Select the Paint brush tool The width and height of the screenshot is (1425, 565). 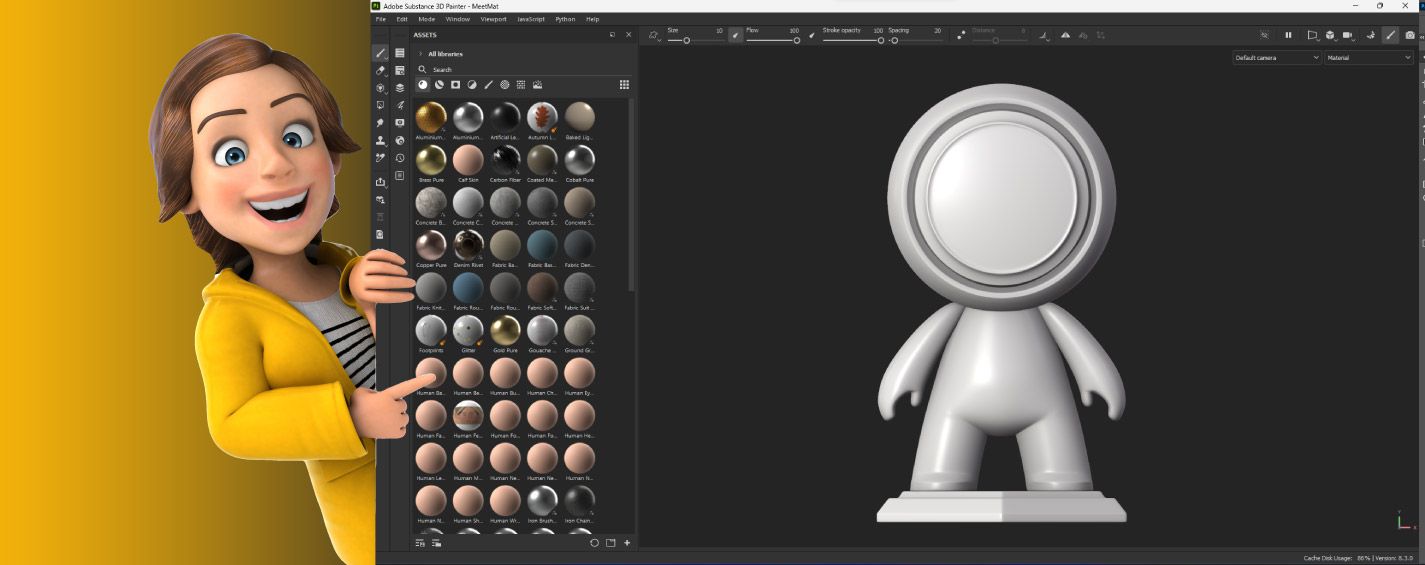[380, 53]
